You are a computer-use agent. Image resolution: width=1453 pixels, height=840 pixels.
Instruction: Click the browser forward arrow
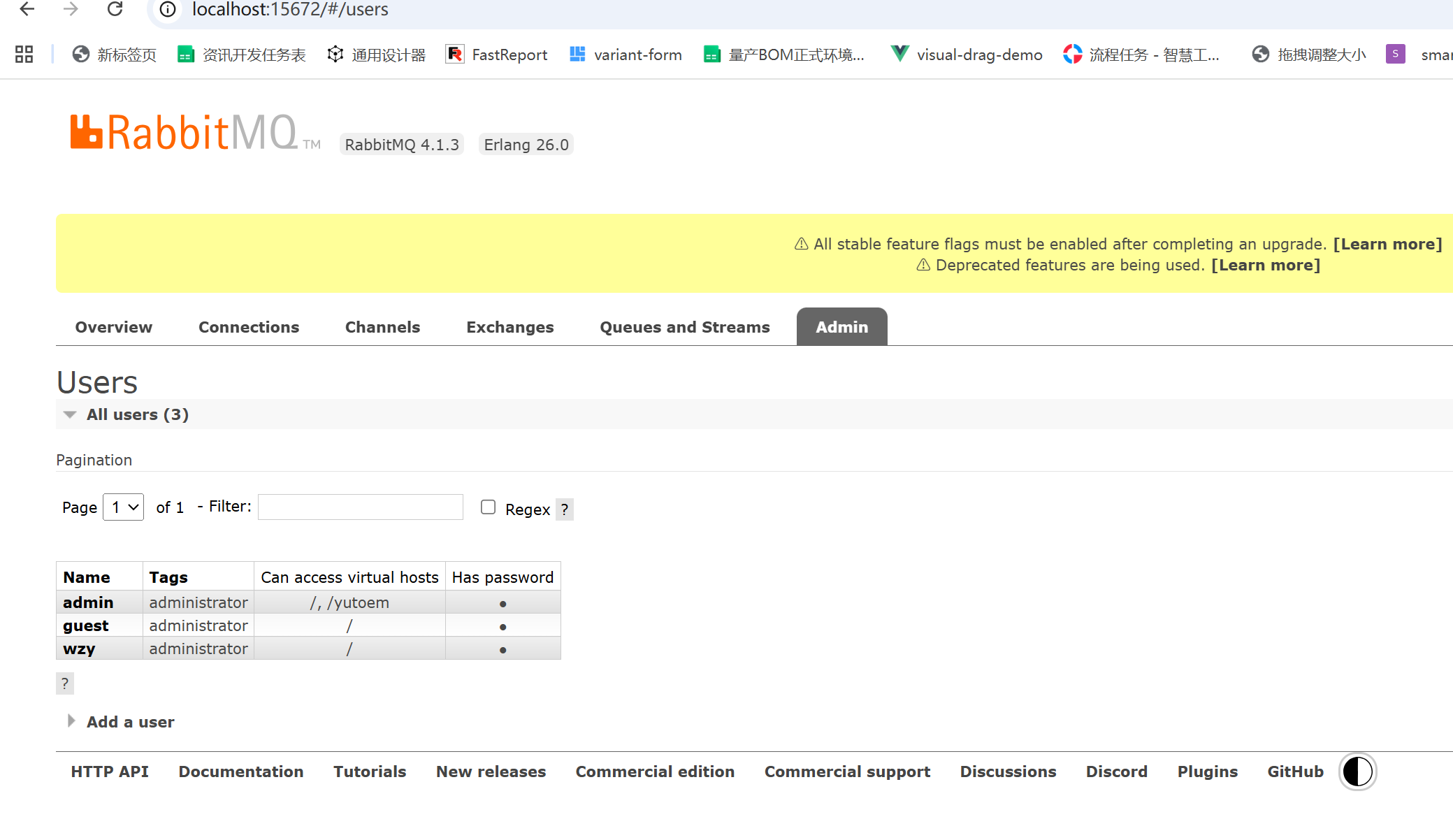point(71,9)
